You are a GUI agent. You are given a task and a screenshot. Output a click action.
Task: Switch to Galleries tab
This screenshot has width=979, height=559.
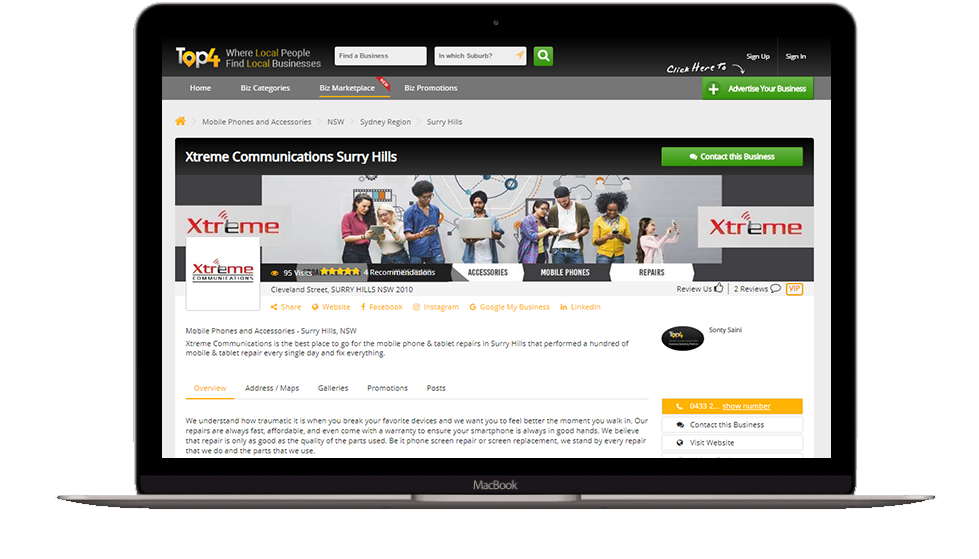coord(333,388)
